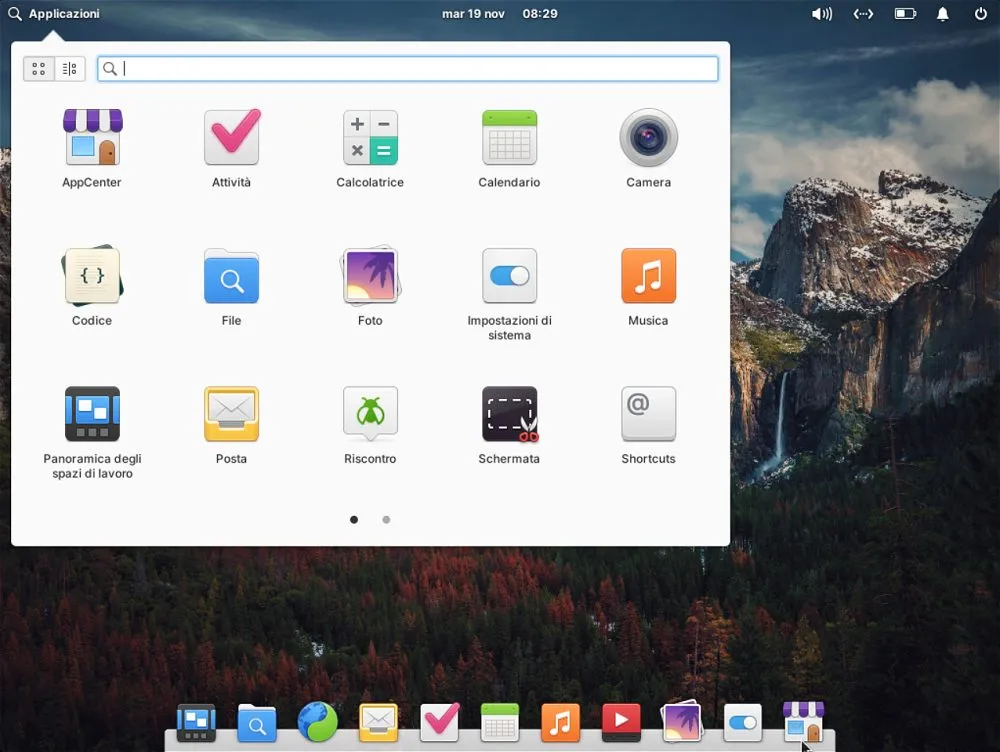The width and height of the screenshot is (1000, 752).
Task: Open the Applicazioni menu
Action: 54,14
